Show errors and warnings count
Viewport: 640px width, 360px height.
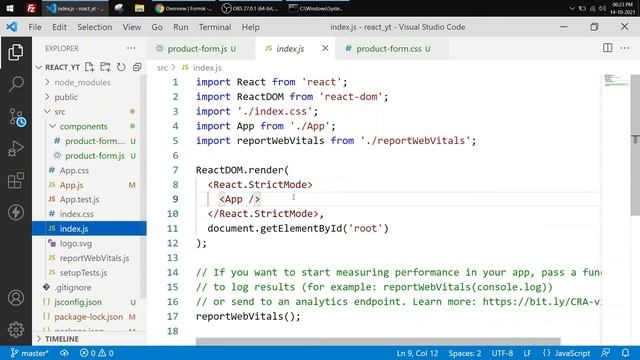[x=97, y=353]
